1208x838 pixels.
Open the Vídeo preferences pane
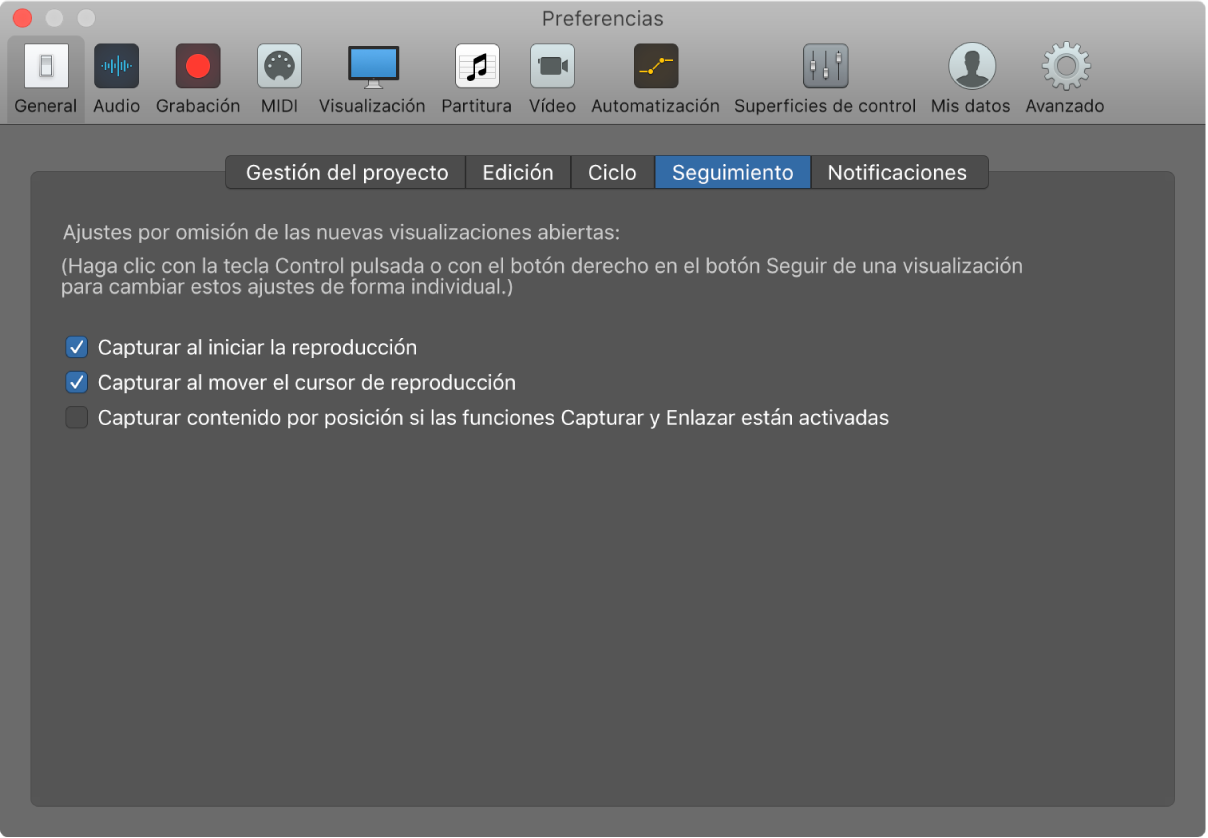(x=552, y=79)
